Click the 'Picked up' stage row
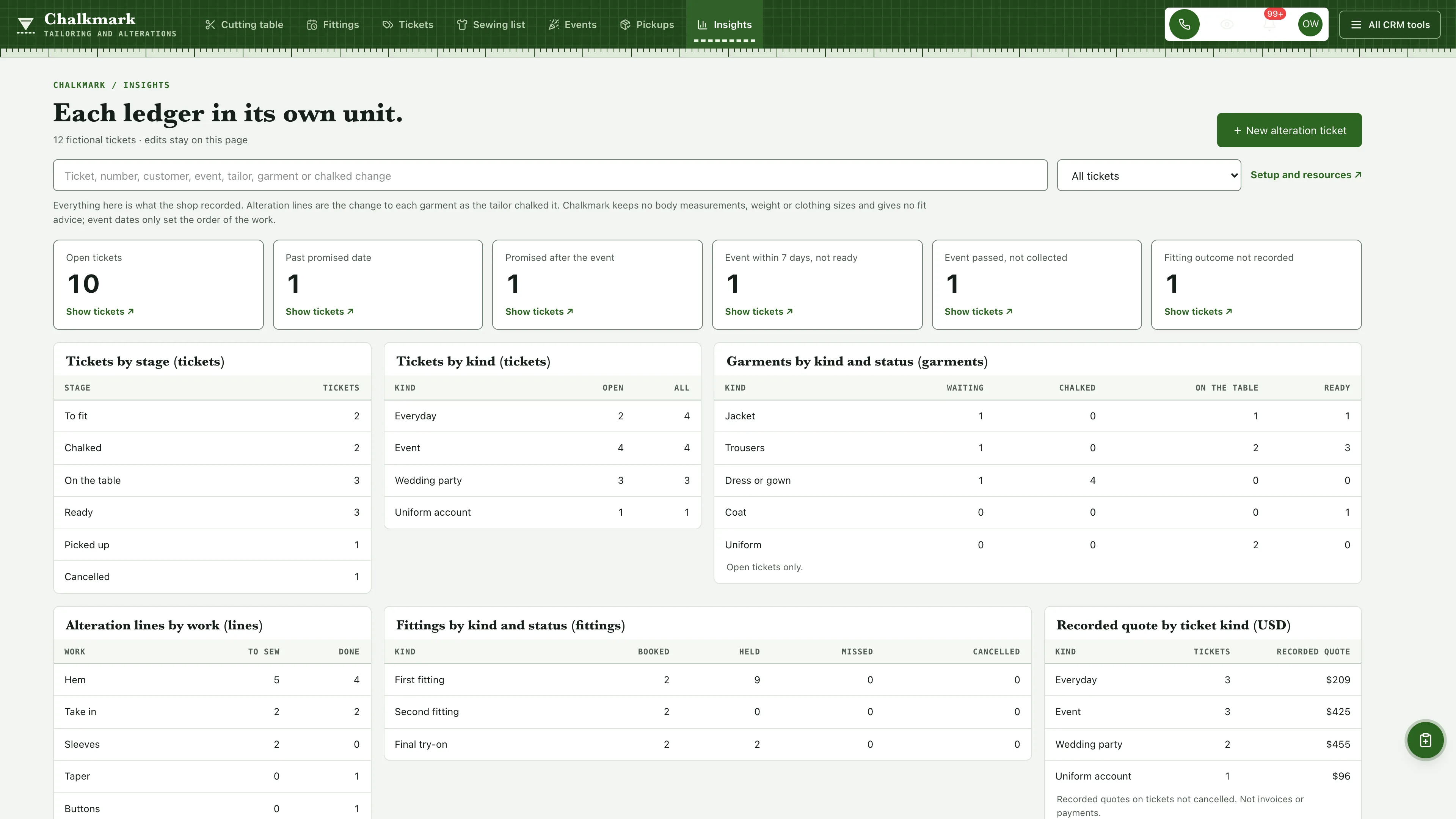1456x819 pixels. [212, 545]
